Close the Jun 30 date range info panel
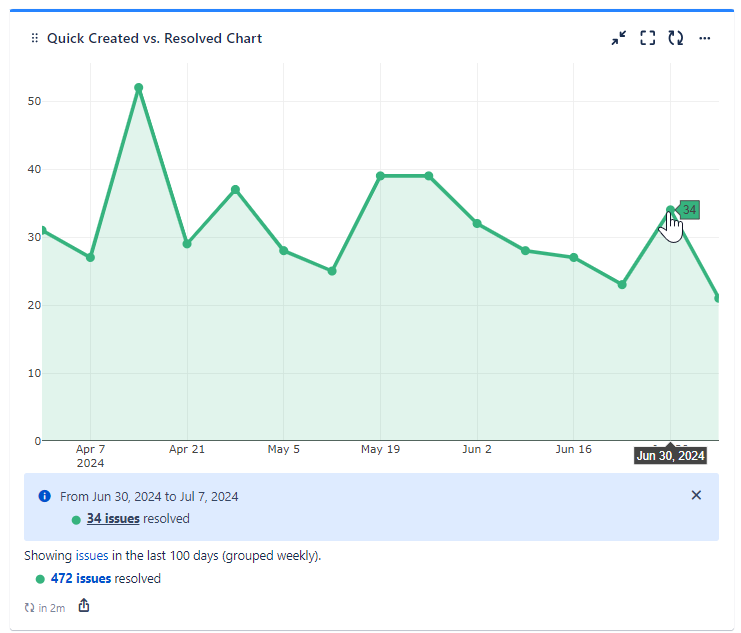The image size is (741, 633). [x=696, y=495]
